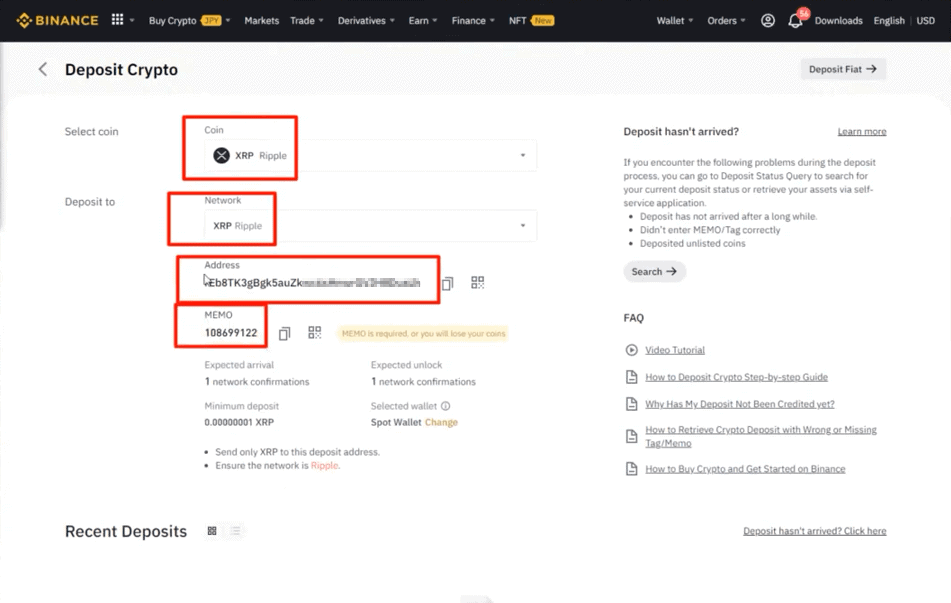Show QR code for the MEMO
Viewport: 951px width, 603px height.
(x=315, y=332)
